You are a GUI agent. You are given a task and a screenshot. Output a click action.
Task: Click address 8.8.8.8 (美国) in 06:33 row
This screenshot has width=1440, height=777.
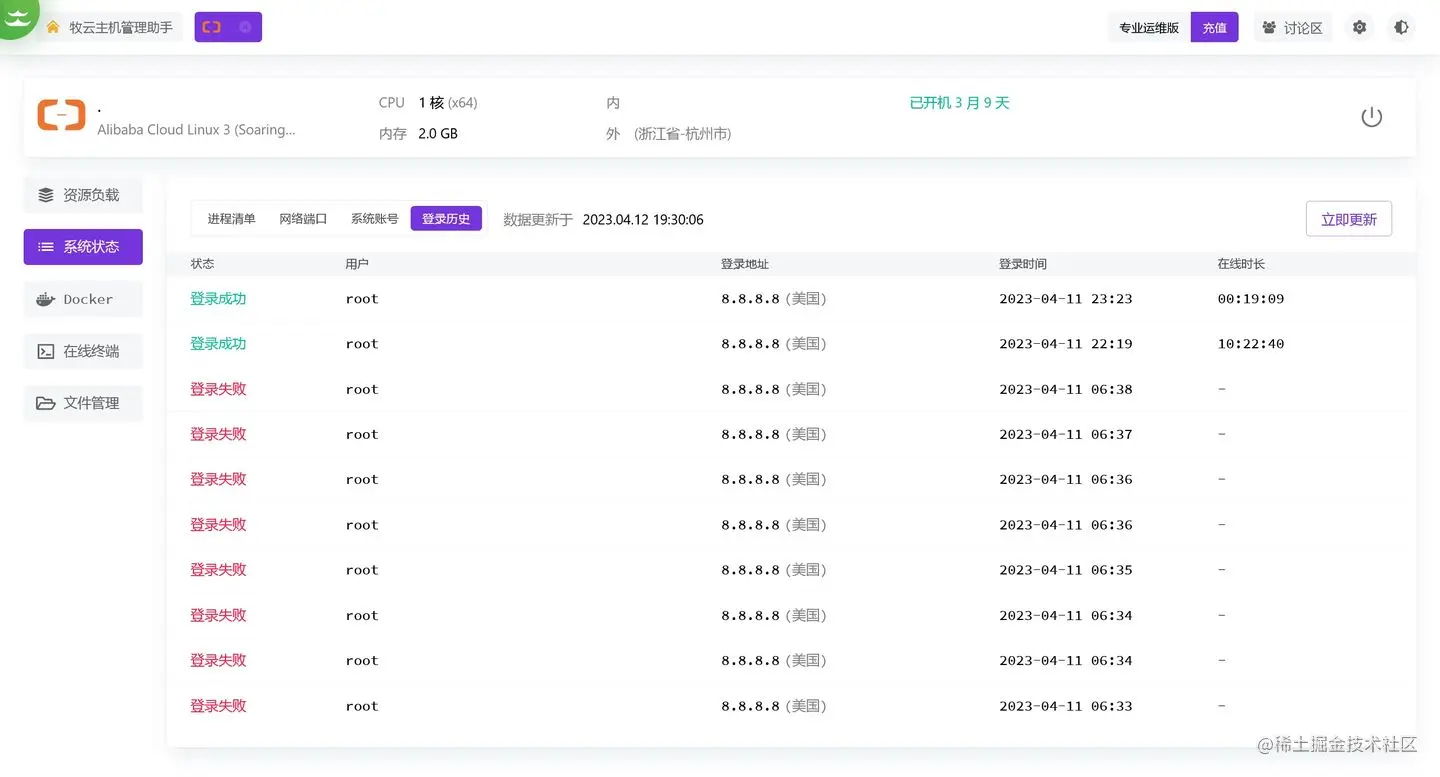[774, 706]
